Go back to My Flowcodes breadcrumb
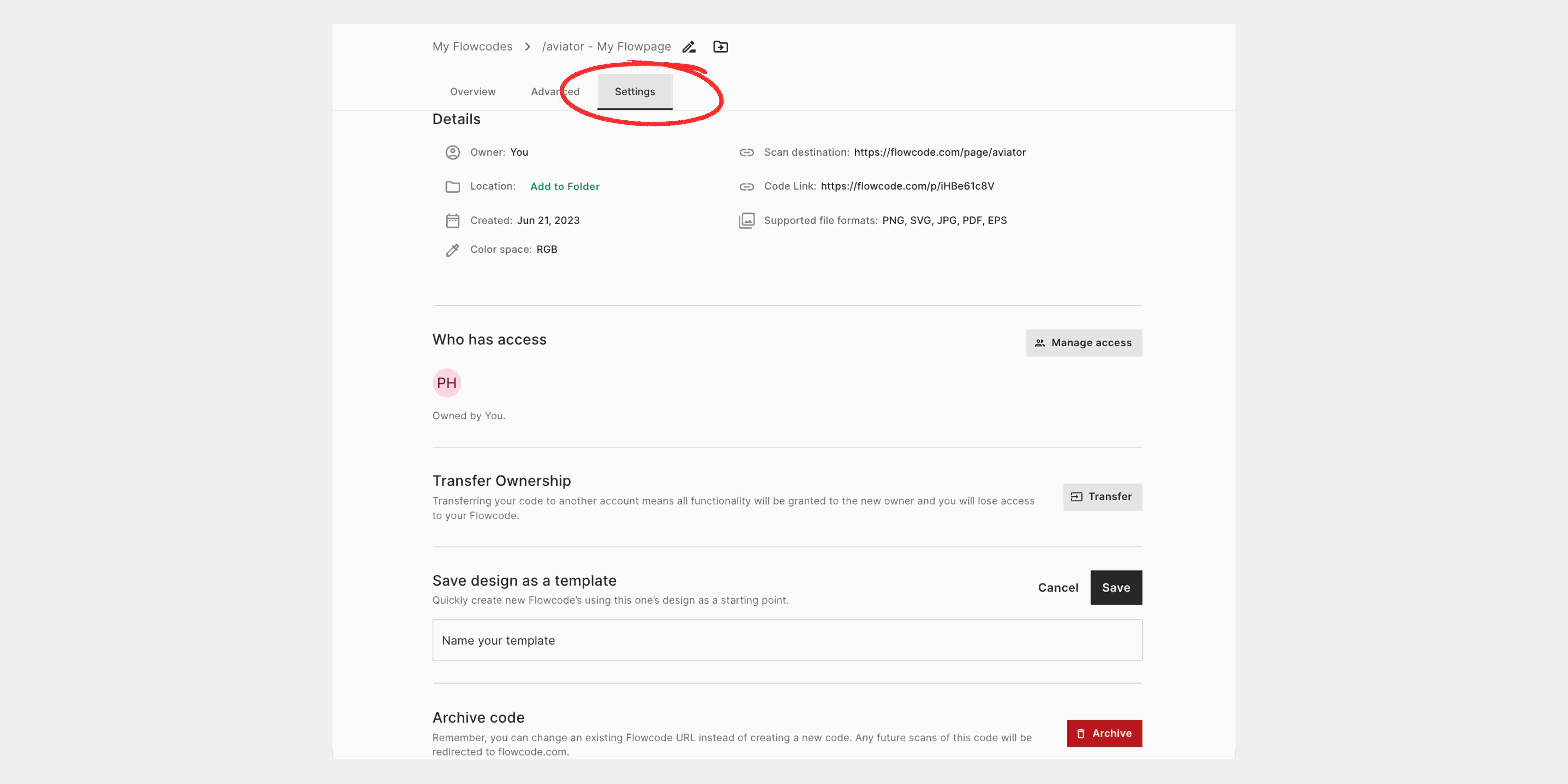This screenshot has width=1568, height=784. tap(472, 47)
